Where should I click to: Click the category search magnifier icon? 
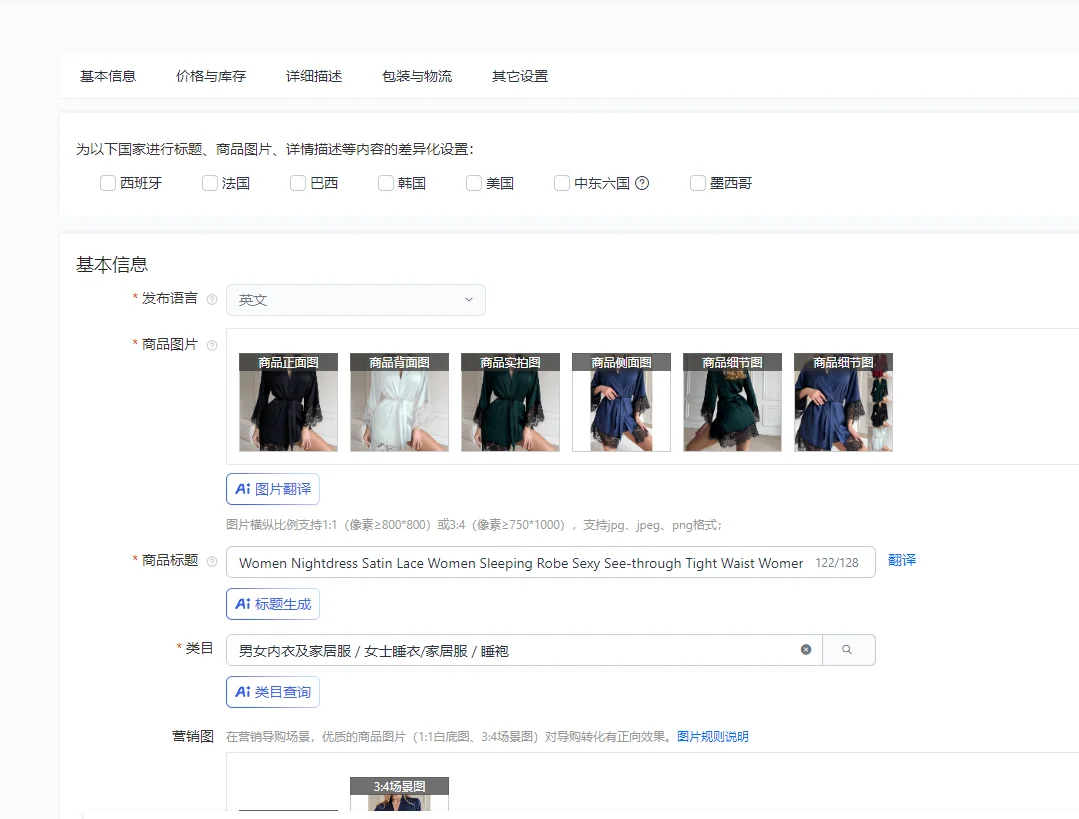point(848,650)
